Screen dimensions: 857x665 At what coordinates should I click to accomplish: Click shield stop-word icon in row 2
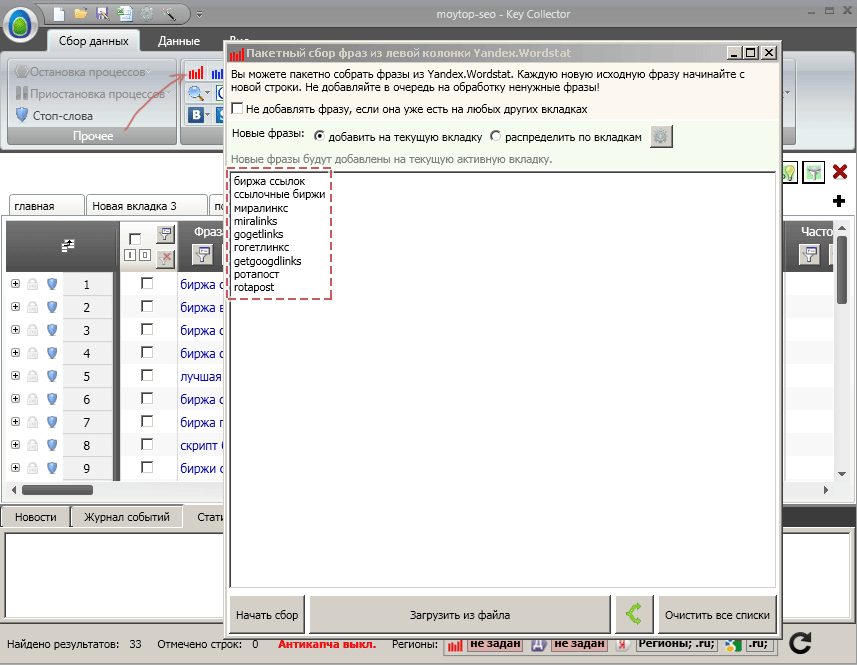[52, 307]
